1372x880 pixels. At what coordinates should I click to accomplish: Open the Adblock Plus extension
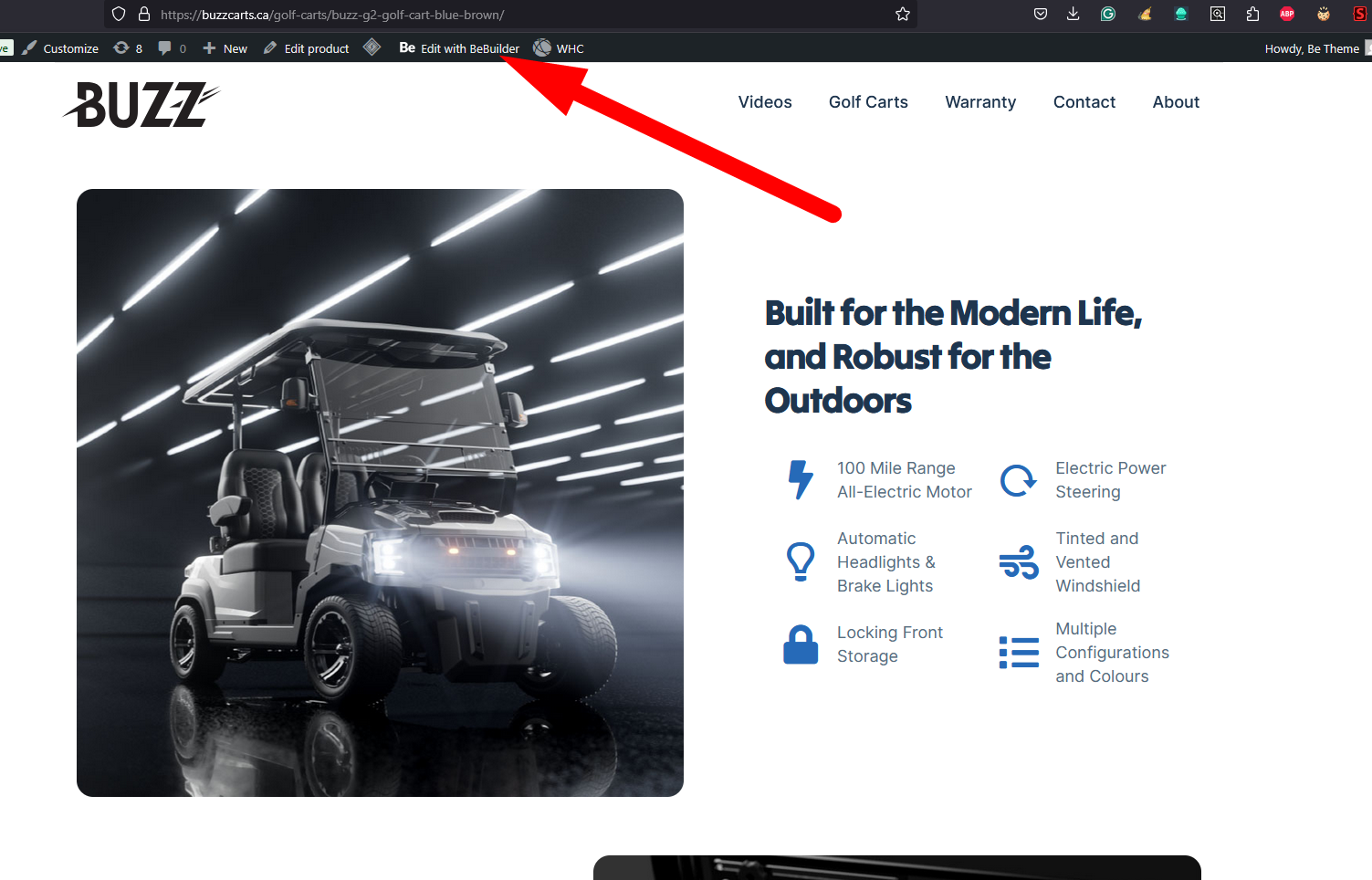(x=1287, y=14)
